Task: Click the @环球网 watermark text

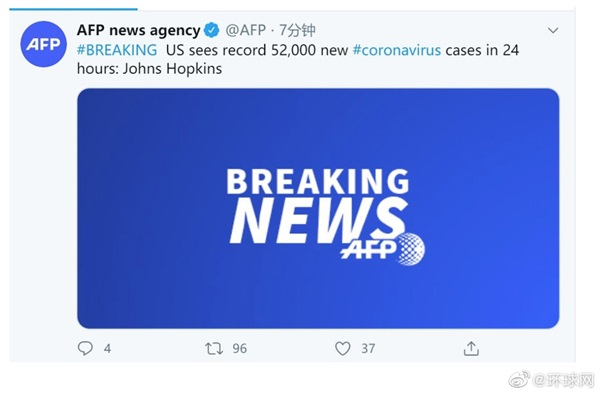Action: 563,379
